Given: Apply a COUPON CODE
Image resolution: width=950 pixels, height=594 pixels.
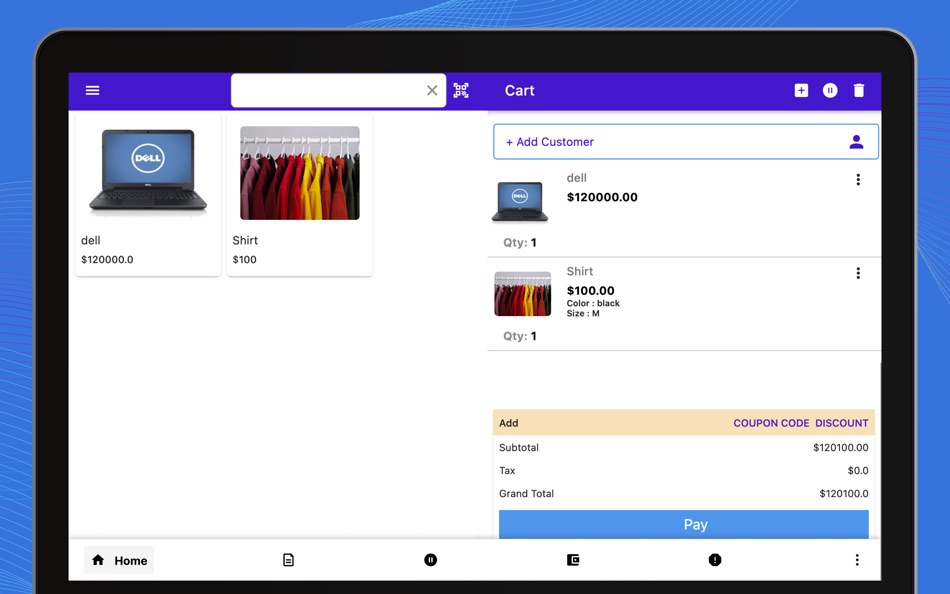Looking at the screenshot, I should [771, 423].
